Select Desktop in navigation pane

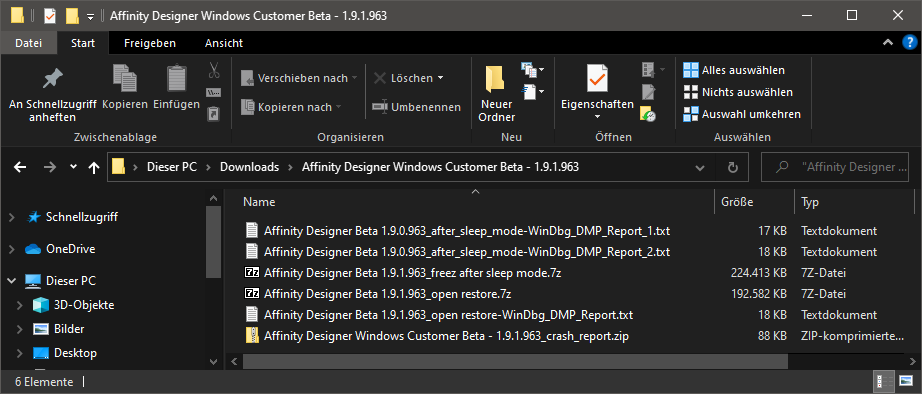(x=75, y=353)
